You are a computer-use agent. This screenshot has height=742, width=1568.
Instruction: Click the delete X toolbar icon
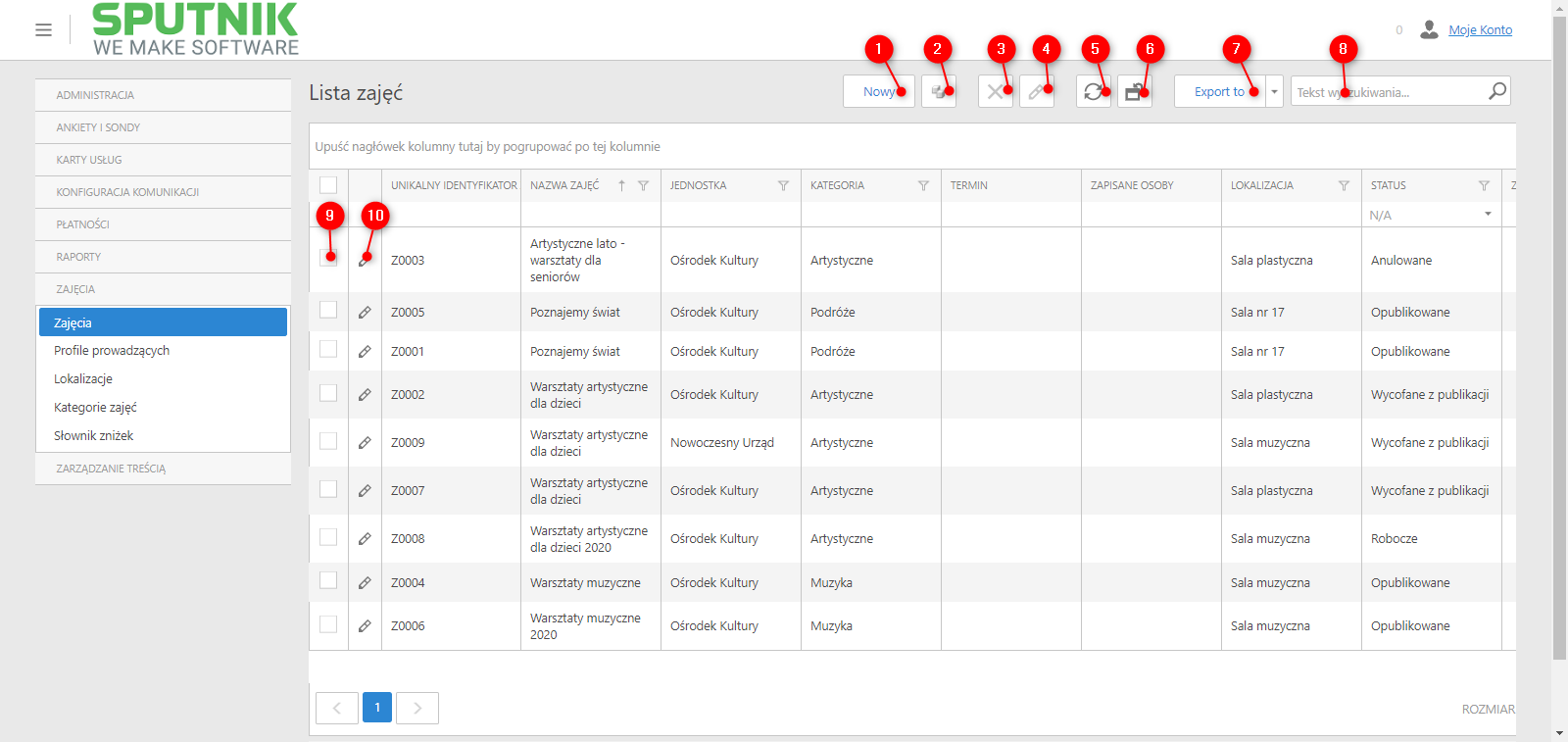click(x=995, y=91)
